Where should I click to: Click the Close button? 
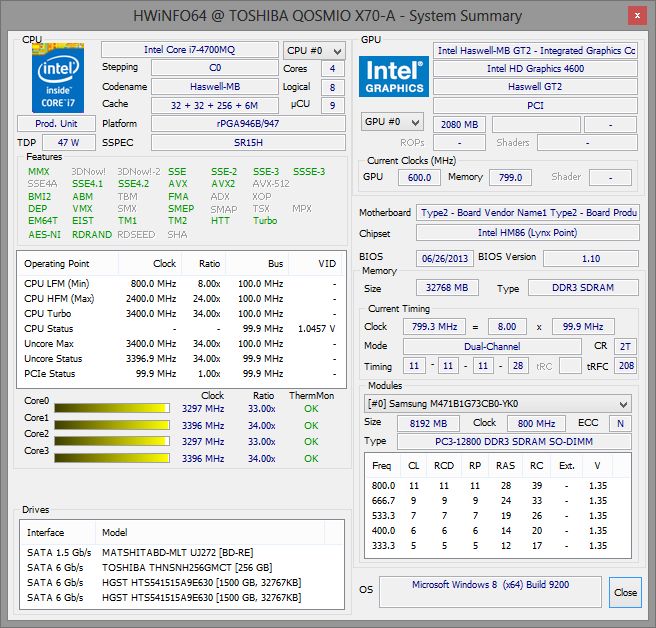click(x=625, y=592)
